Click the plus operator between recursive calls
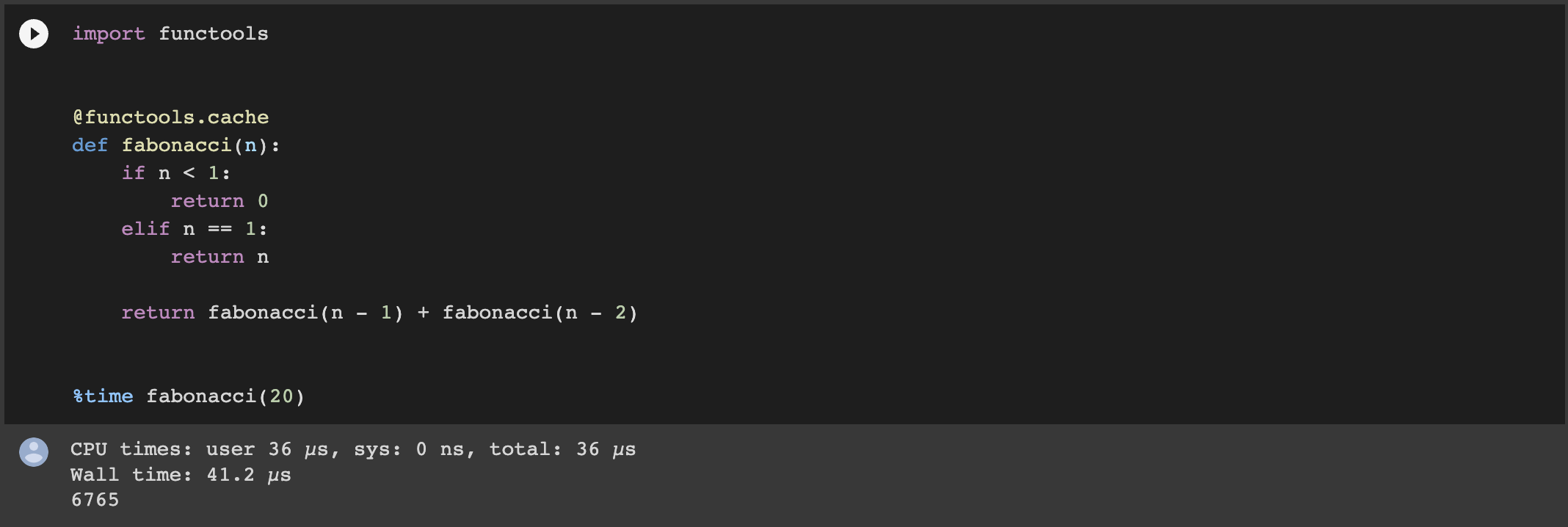1568x527 pixels. coord(423,313)
